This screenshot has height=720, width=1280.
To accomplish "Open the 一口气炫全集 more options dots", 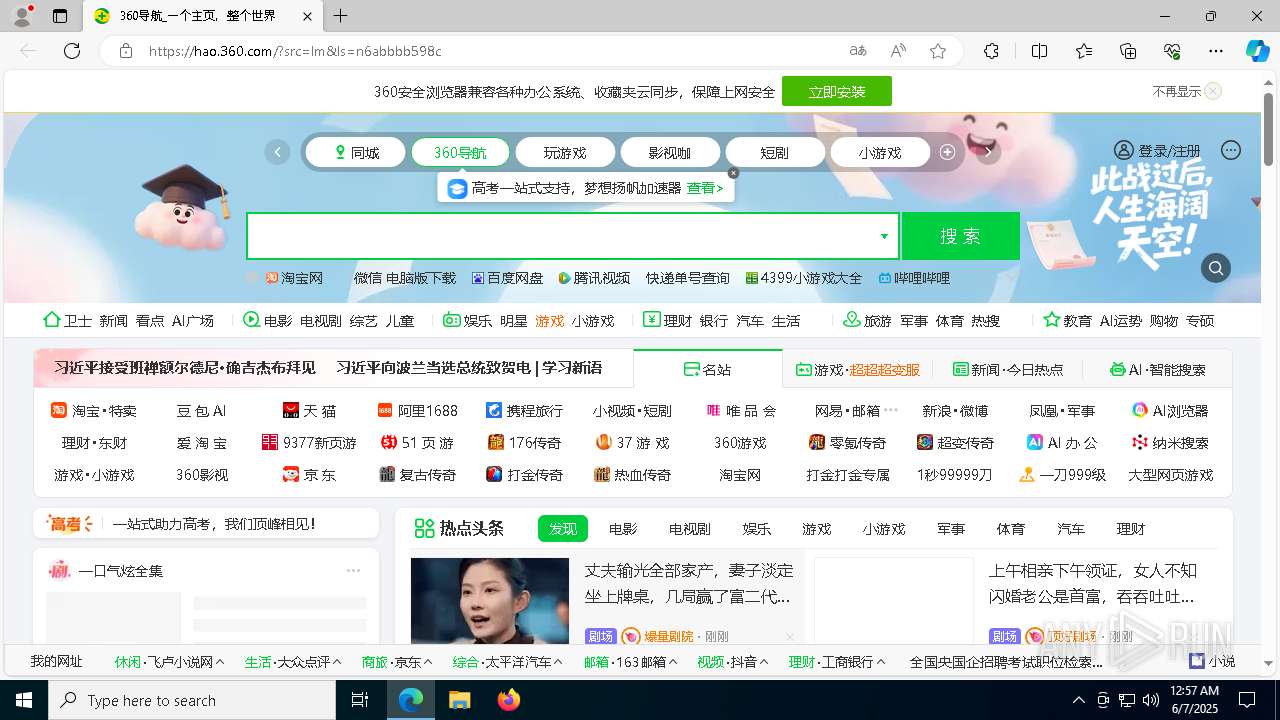I will pos(353,570).
